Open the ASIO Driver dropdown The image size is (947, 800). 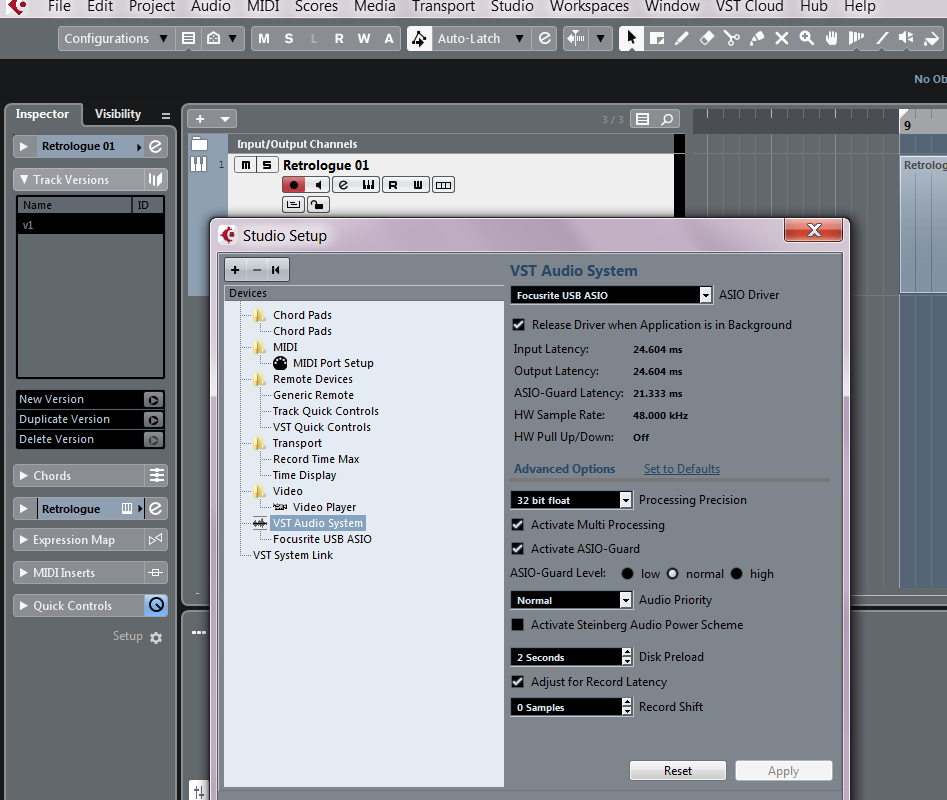[x=611, y=295]
